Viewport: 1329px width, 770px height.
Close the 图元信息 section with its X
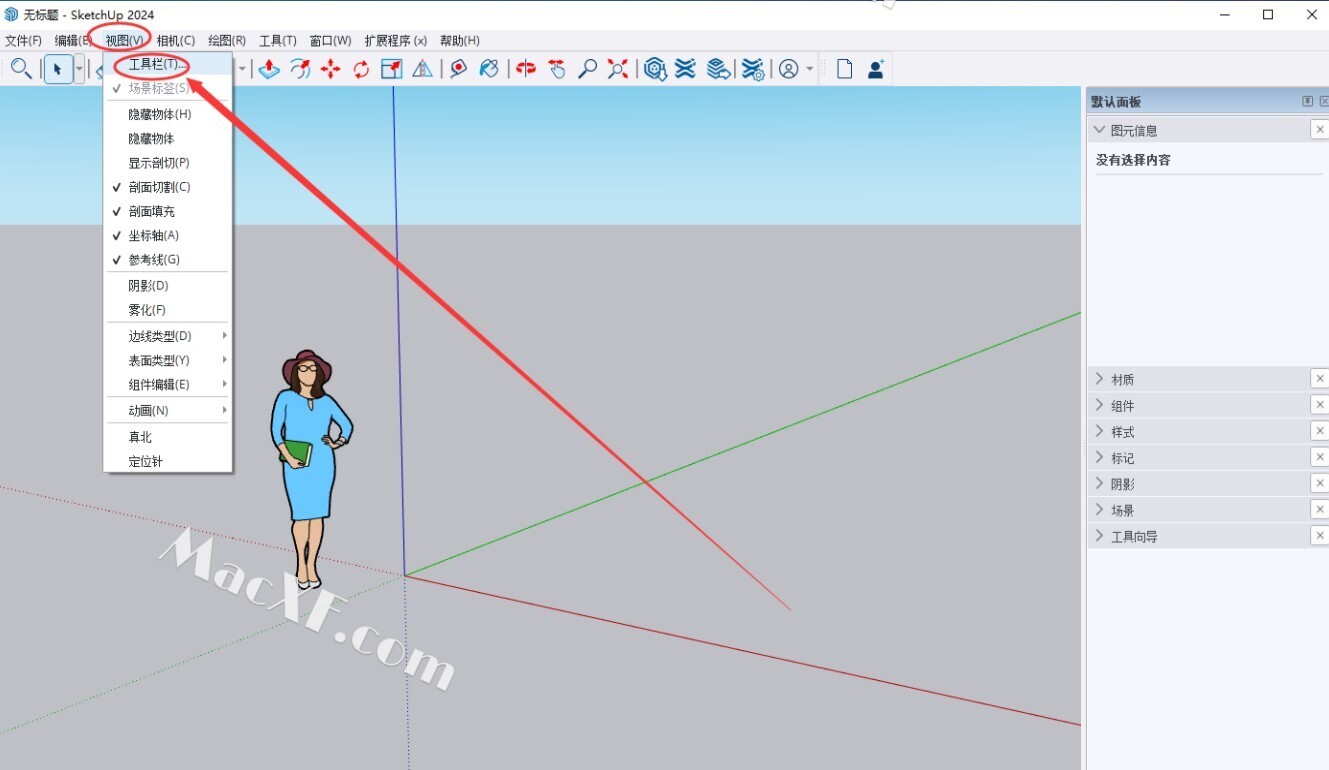[x=1320, y=130]
